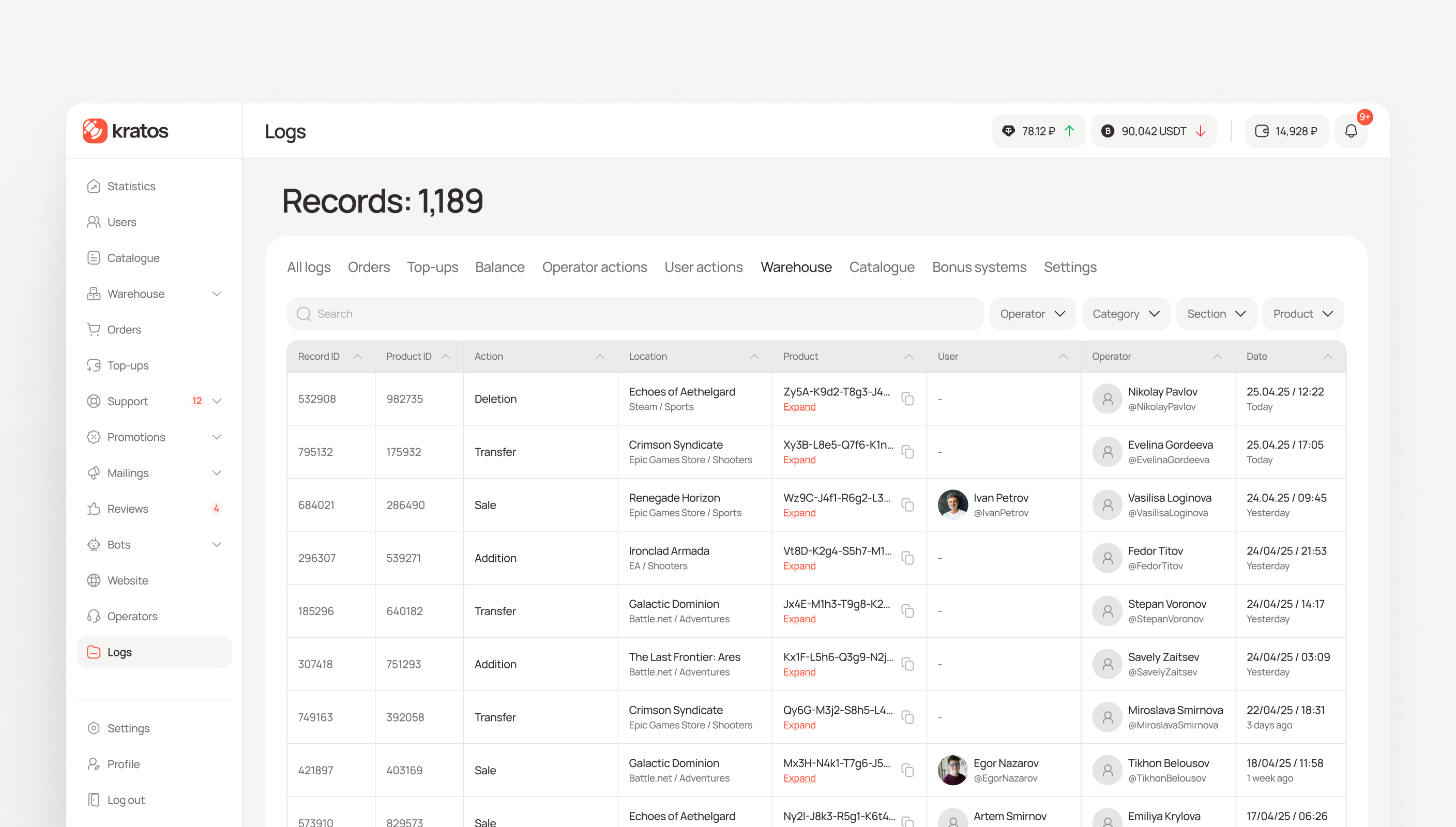Click the 90,042 USDT balance indicator
The image size is (1456, 827).
point(1154,131)
